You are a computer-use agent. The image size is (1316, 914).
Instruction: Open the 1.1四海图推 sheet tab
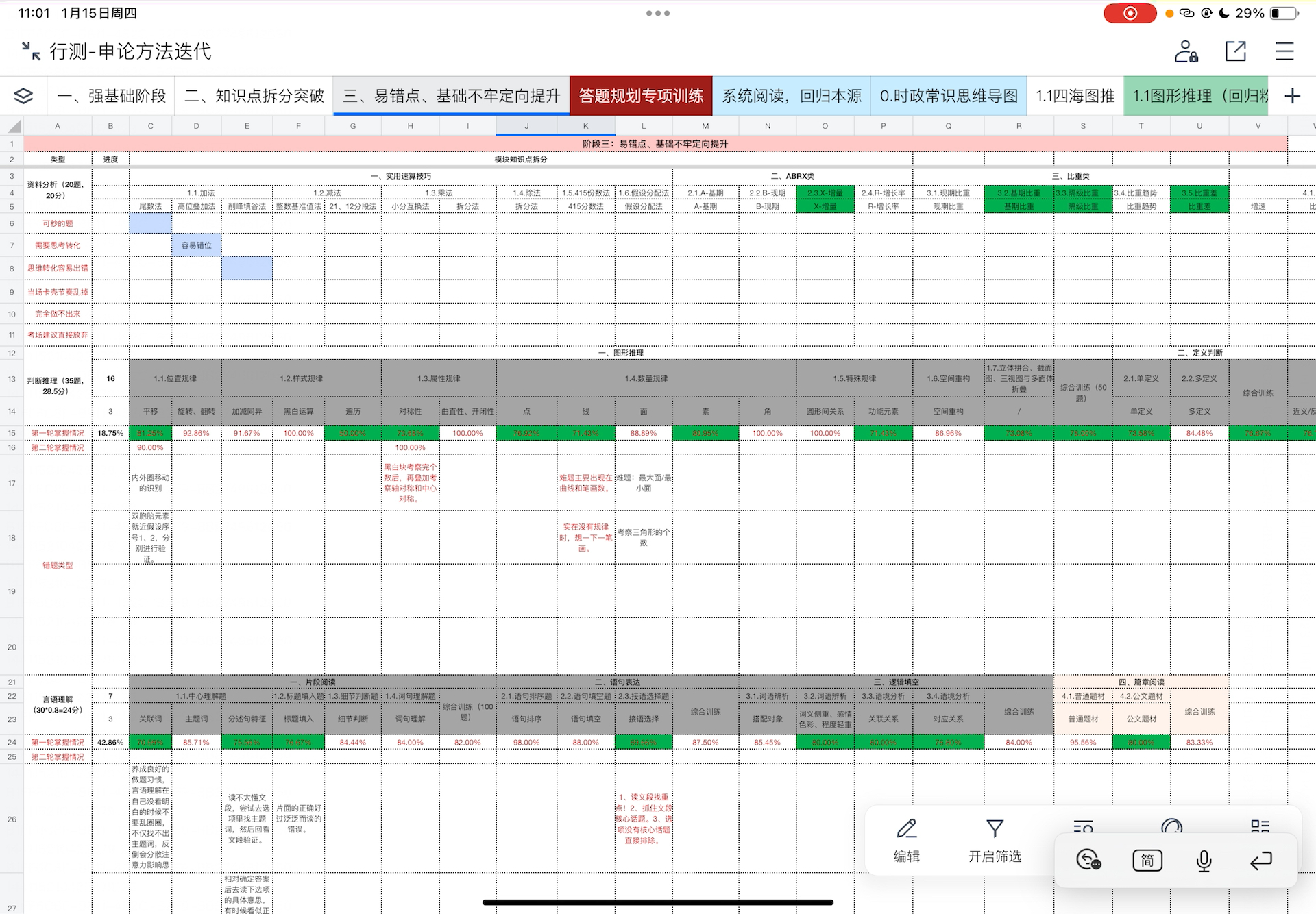1075,96
